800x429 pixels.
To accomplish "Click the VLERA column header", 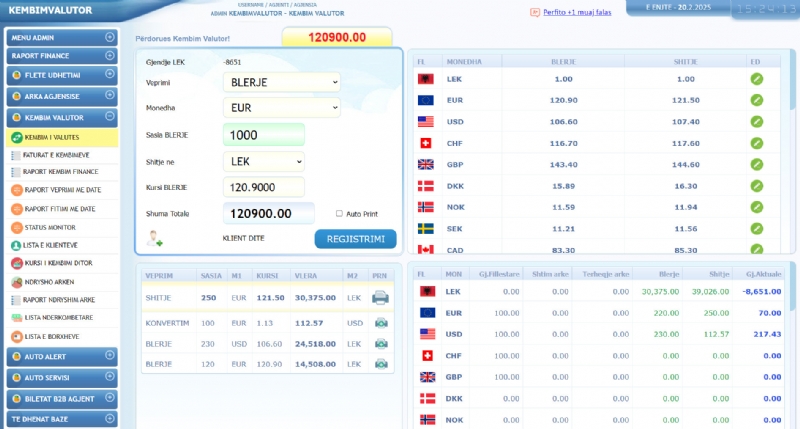I will click(x=306, y=275).
